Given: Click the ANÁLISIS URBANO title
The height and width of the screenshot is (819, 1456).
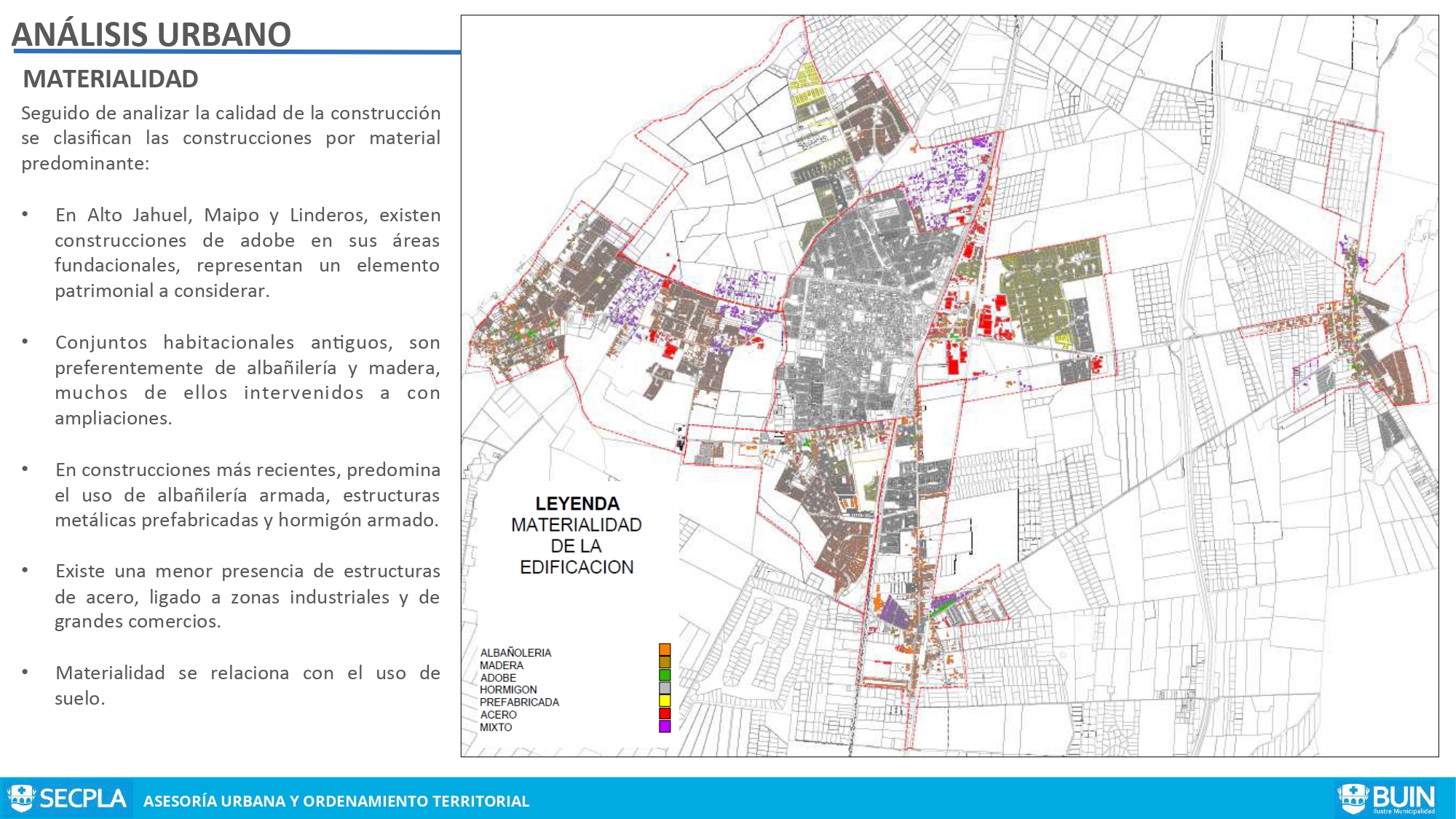Looking at the screenshot, I should click(x=151, y=34).
